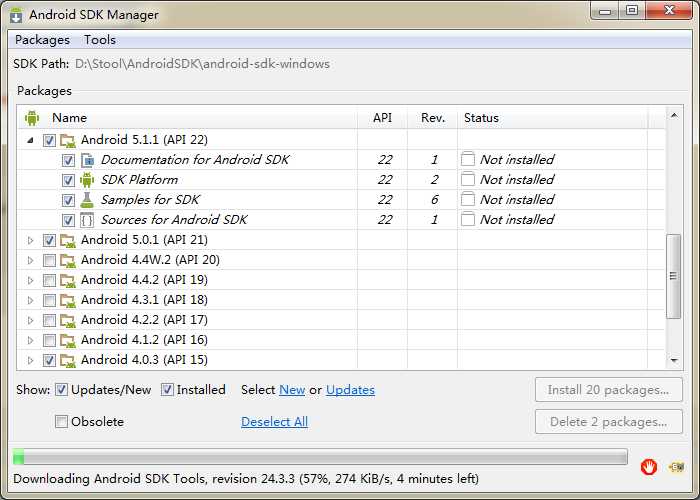700x500 pixels.
Task: Open the log window icon next to the stop icon
Action: point(676,467)
